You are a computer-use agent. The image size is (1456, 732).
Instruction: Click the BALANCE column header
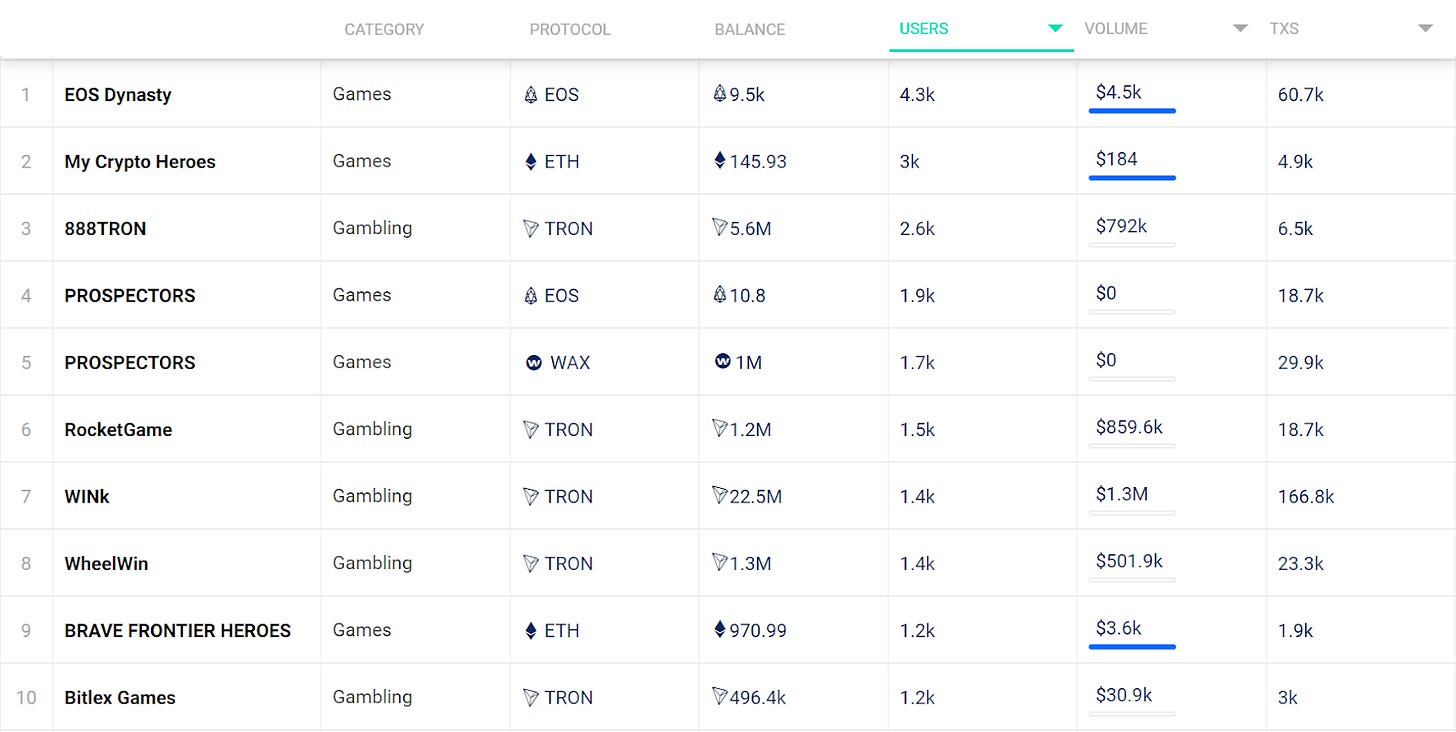pos(750,30)
